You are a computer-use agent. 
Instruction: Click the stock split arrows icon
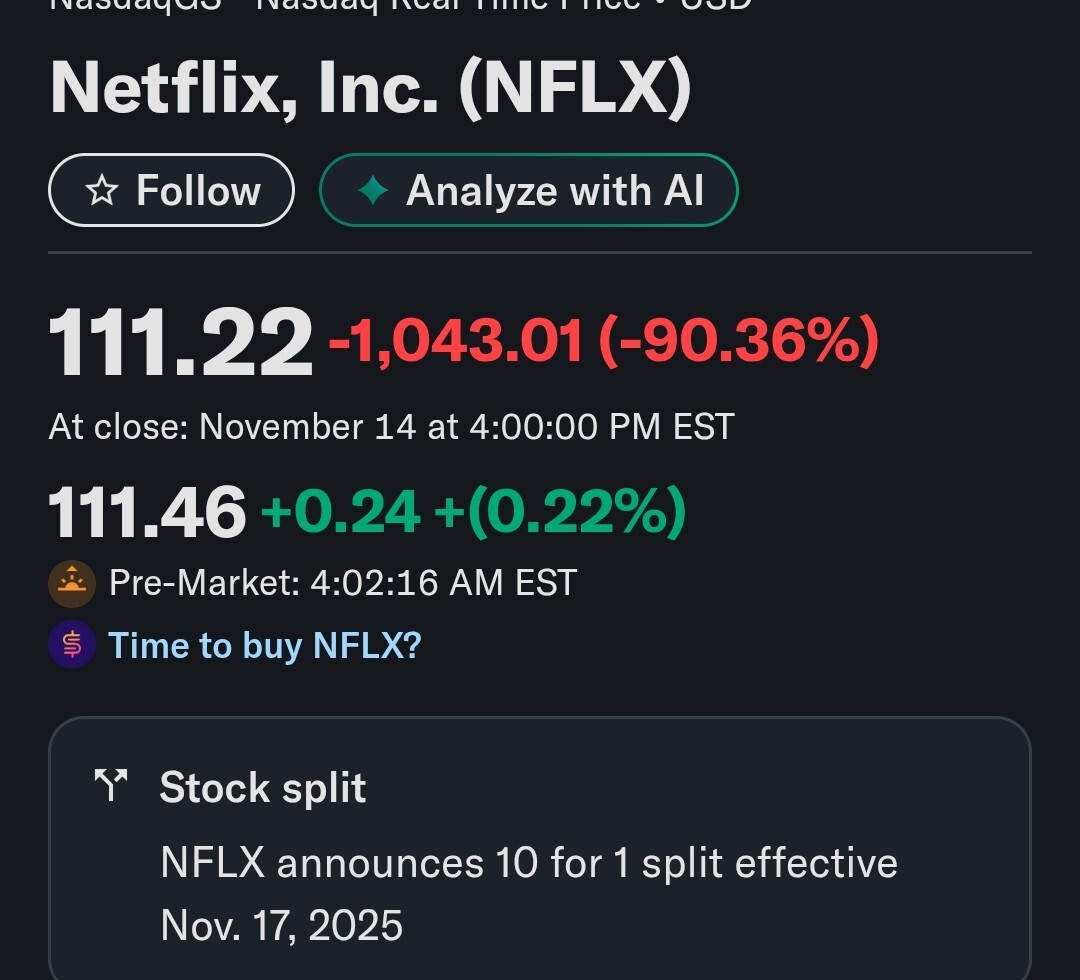click(x=111, y=787)
